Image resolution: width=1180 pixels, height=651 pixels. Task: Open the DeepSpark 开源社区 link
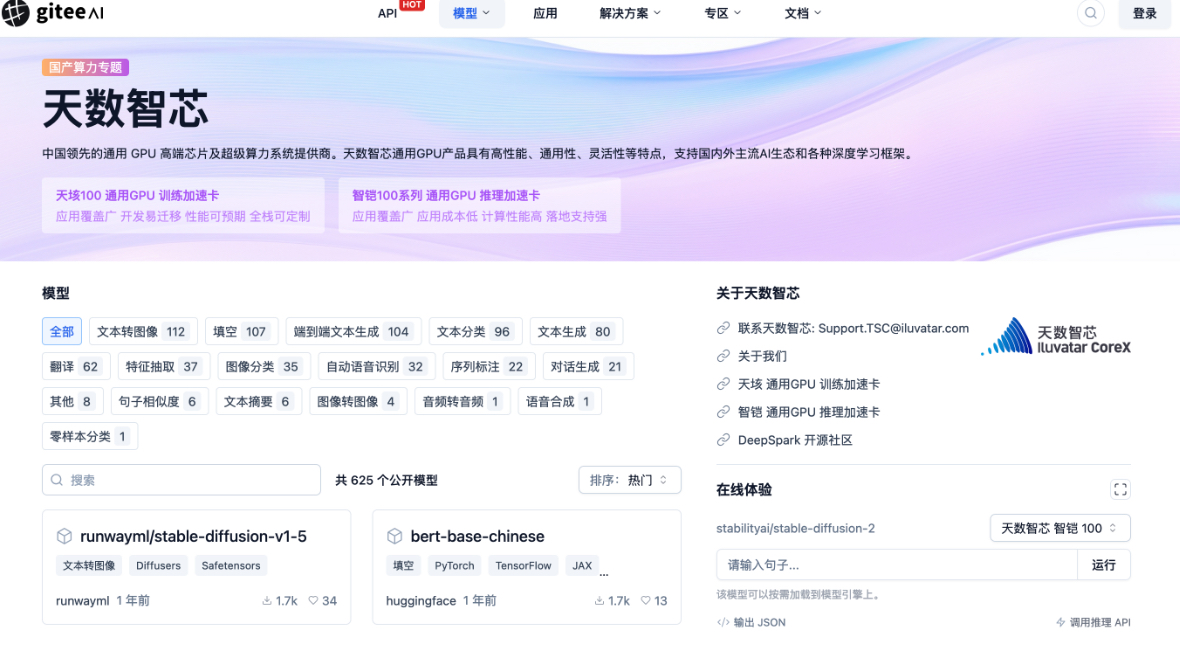(x=795, y=440)
